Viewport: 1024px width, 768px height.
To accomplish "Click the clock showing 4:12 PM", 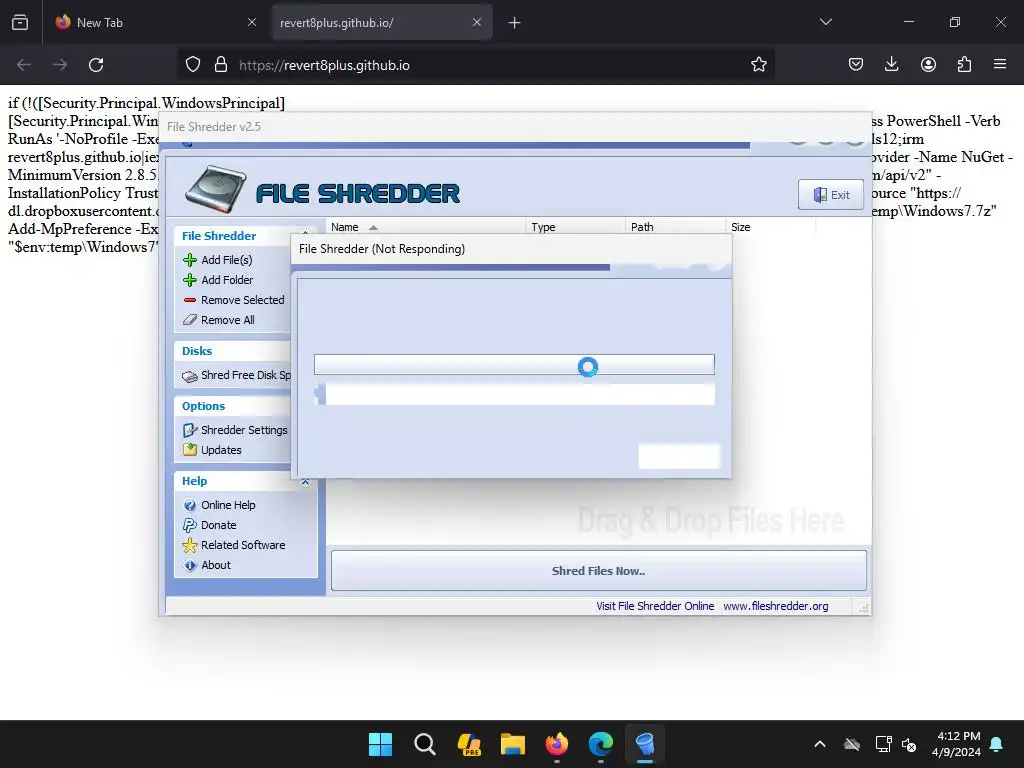I will [x=958, y=735].
